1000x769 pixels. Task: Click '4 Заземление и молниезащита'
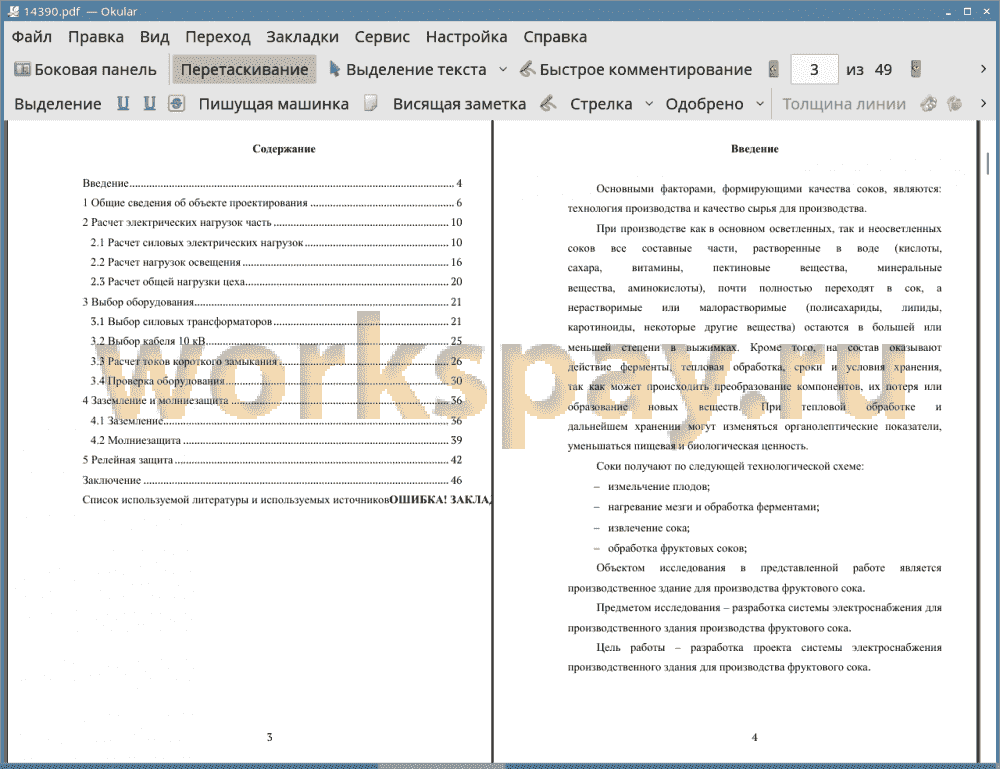(272, 400)
